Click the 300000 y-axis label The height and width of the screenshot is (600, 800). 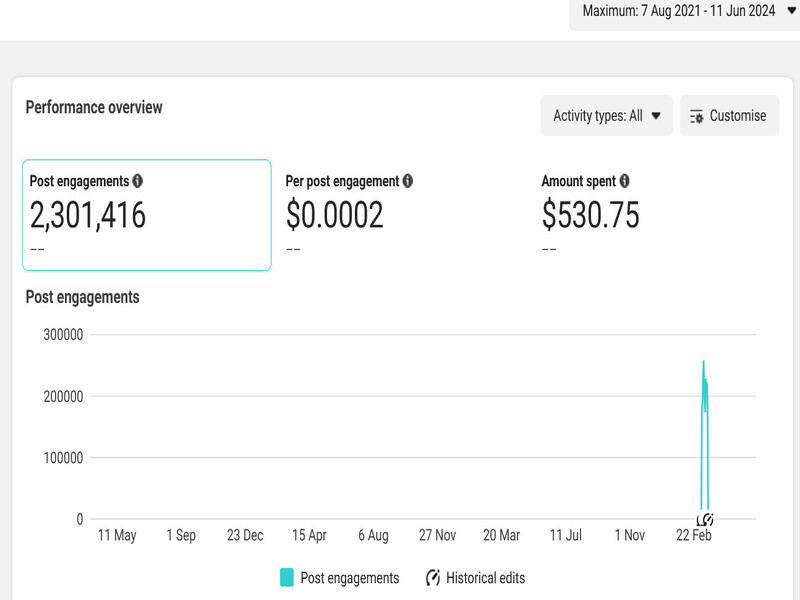(63, 334)
